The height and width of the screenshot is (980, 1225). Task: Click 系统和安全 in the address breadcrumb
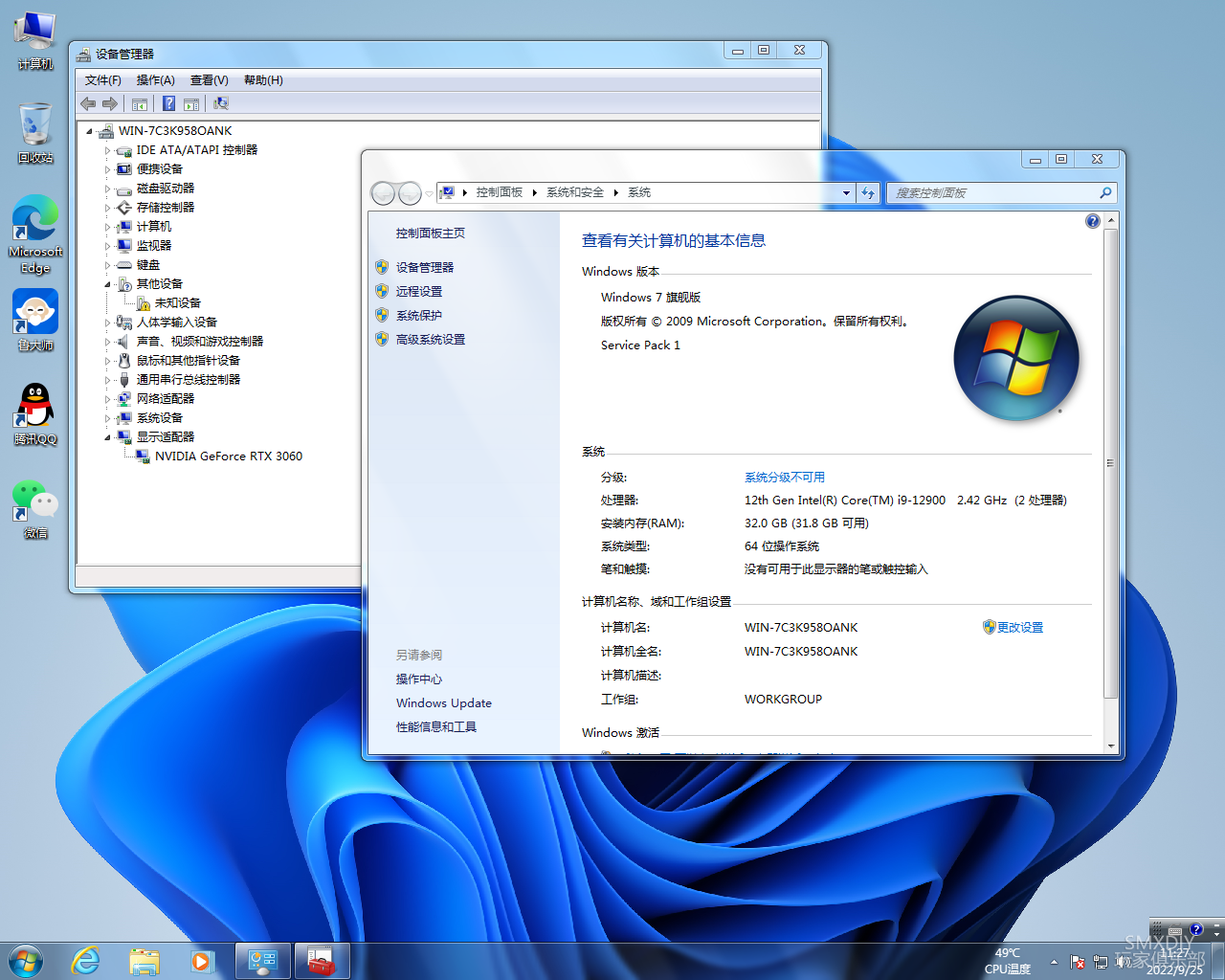click(575, 192)
